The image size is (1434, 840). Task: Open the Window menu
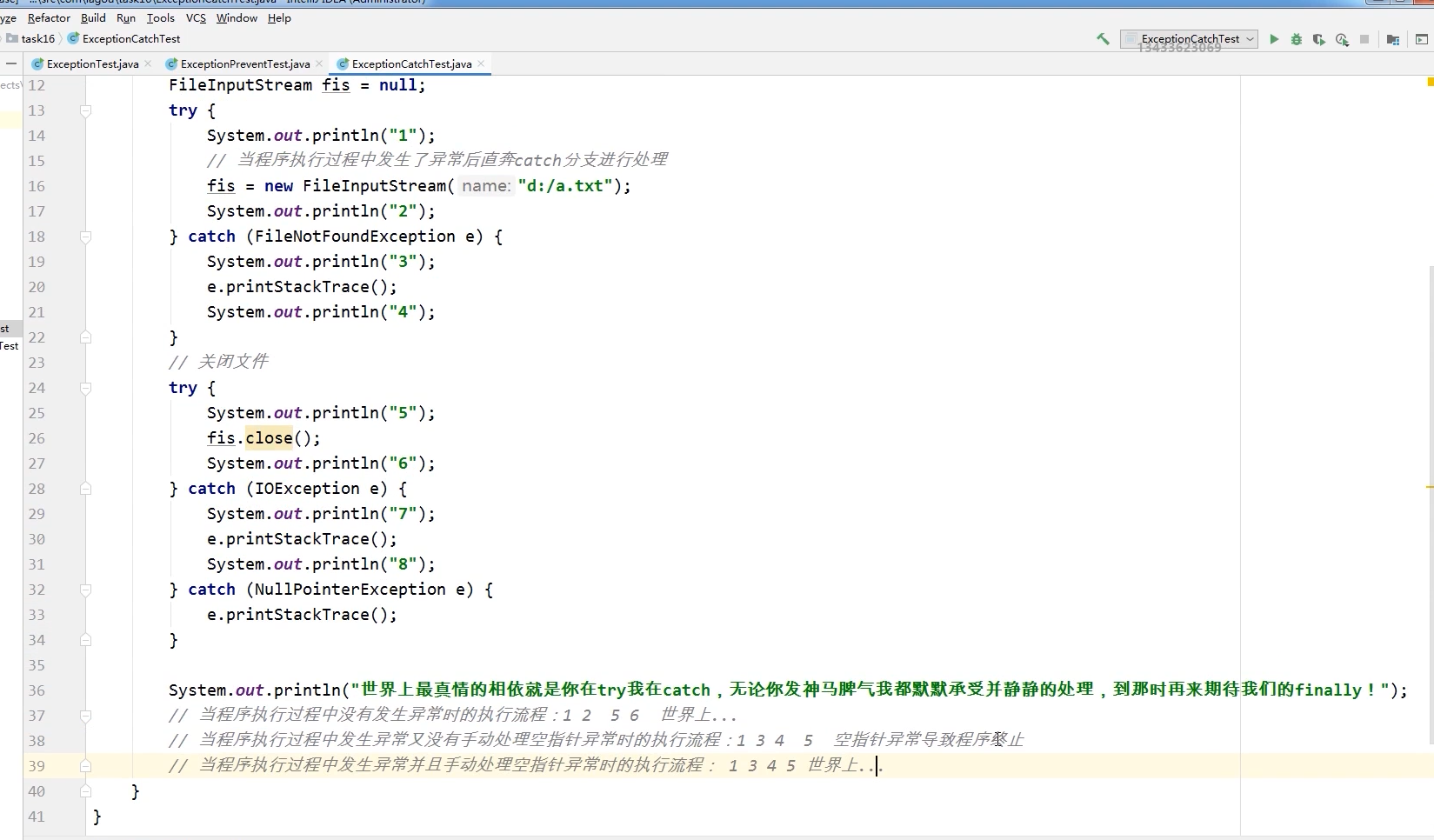(x=237, y=17)
